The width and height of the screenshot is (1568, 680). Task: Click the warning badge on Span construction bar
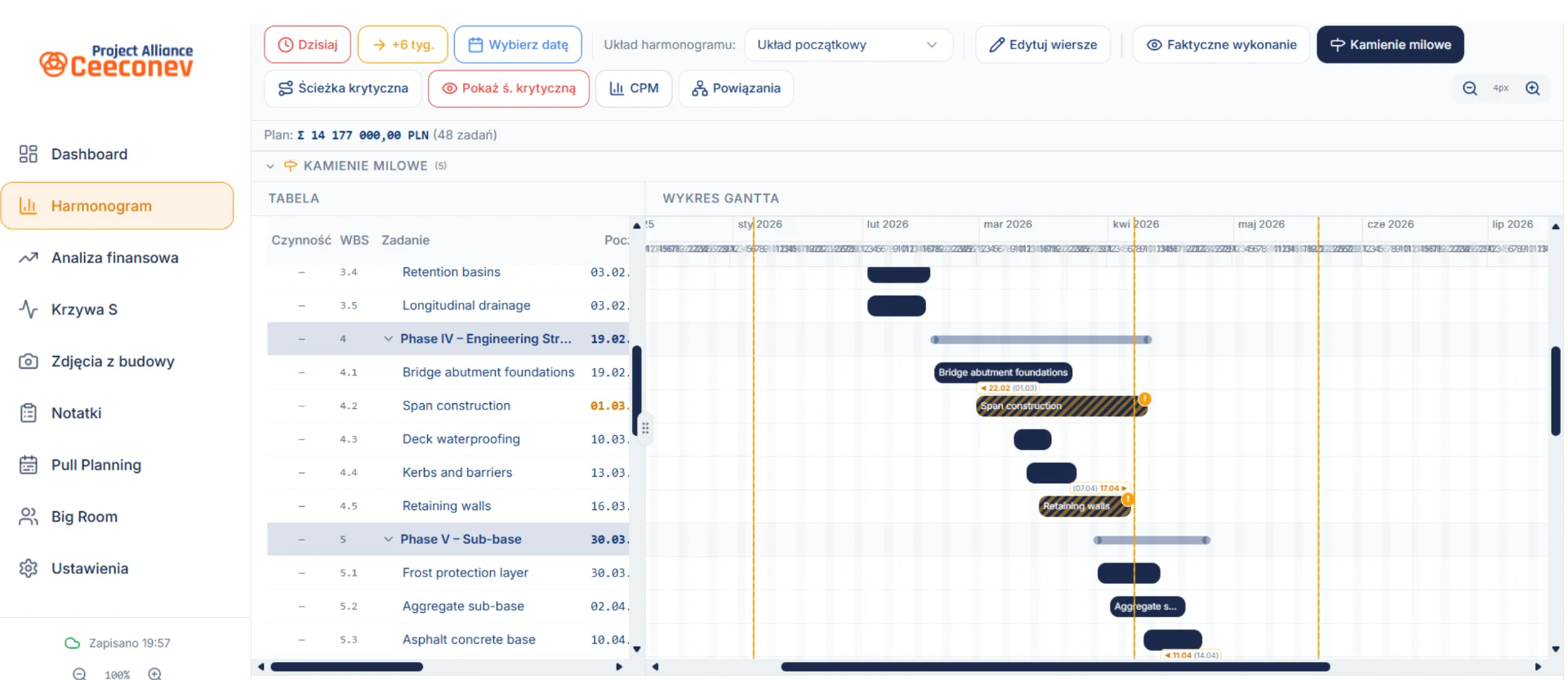click(1145, 398)
